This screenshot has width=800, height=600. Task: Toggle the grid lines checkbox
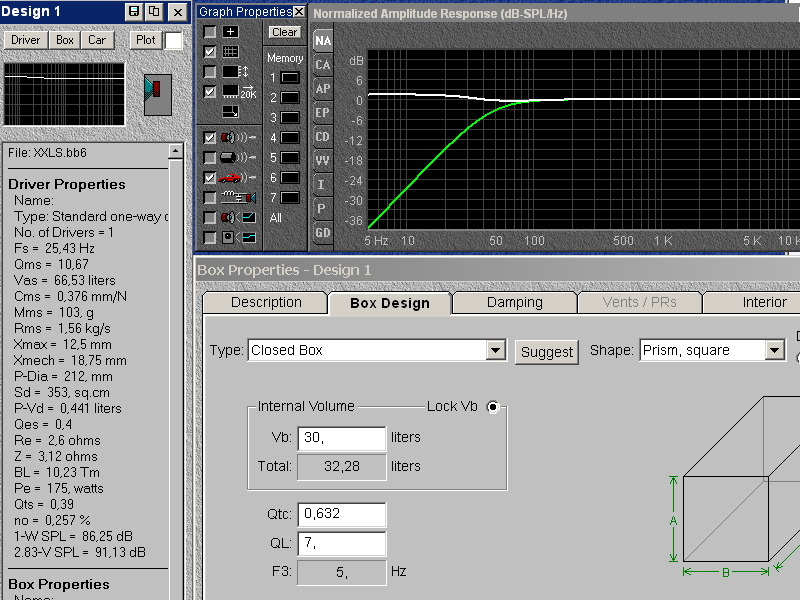[210, 52]
